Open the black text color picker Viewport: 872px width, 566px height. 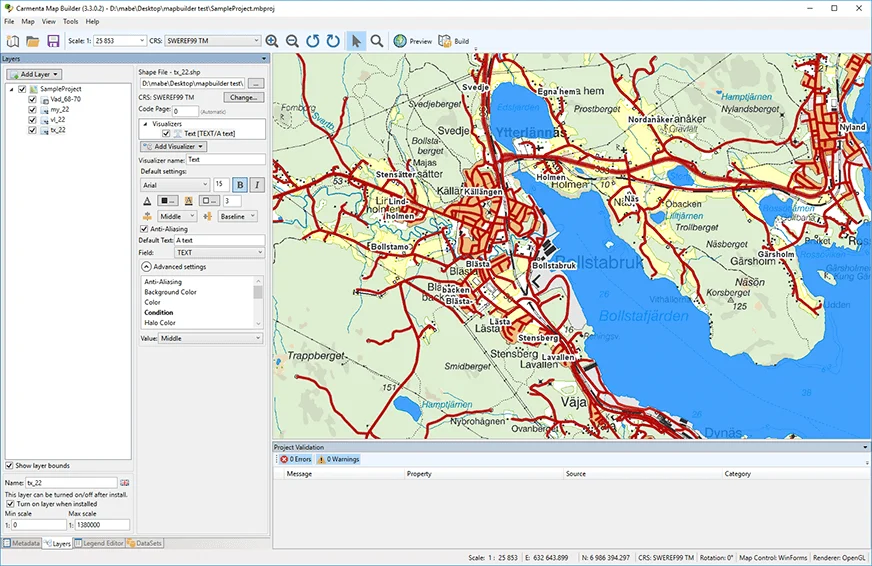(166, 201)
